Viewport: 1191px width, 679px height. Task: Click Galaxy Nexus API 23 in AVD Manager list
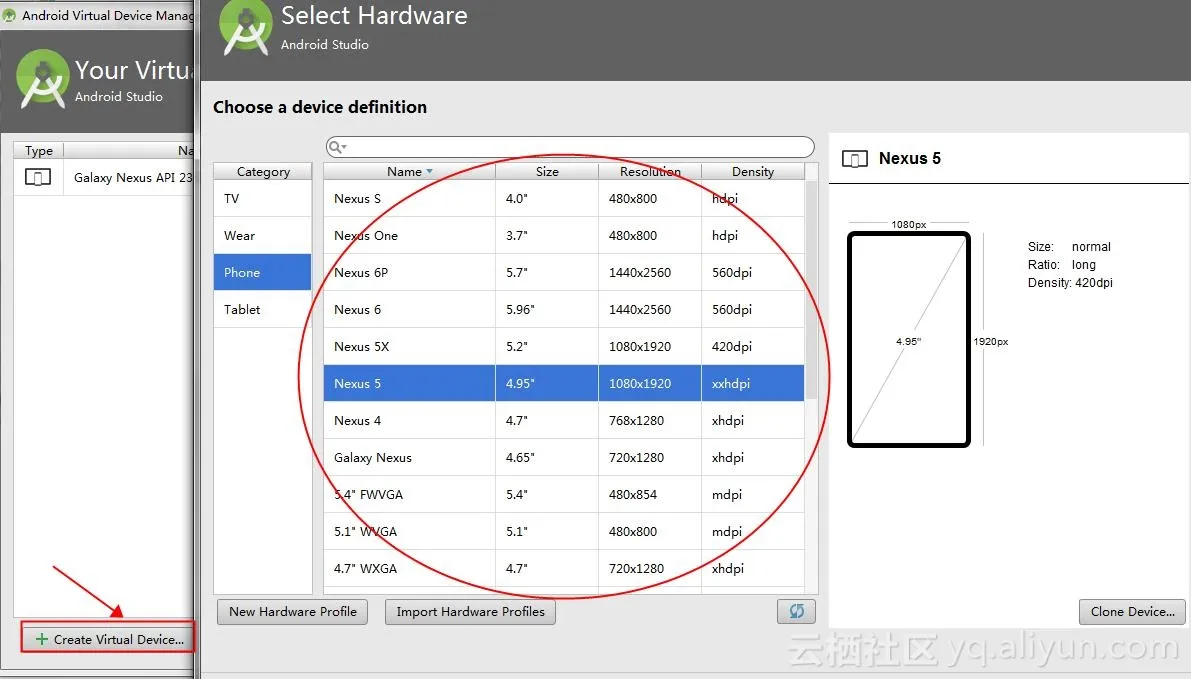tap(133, 178)
